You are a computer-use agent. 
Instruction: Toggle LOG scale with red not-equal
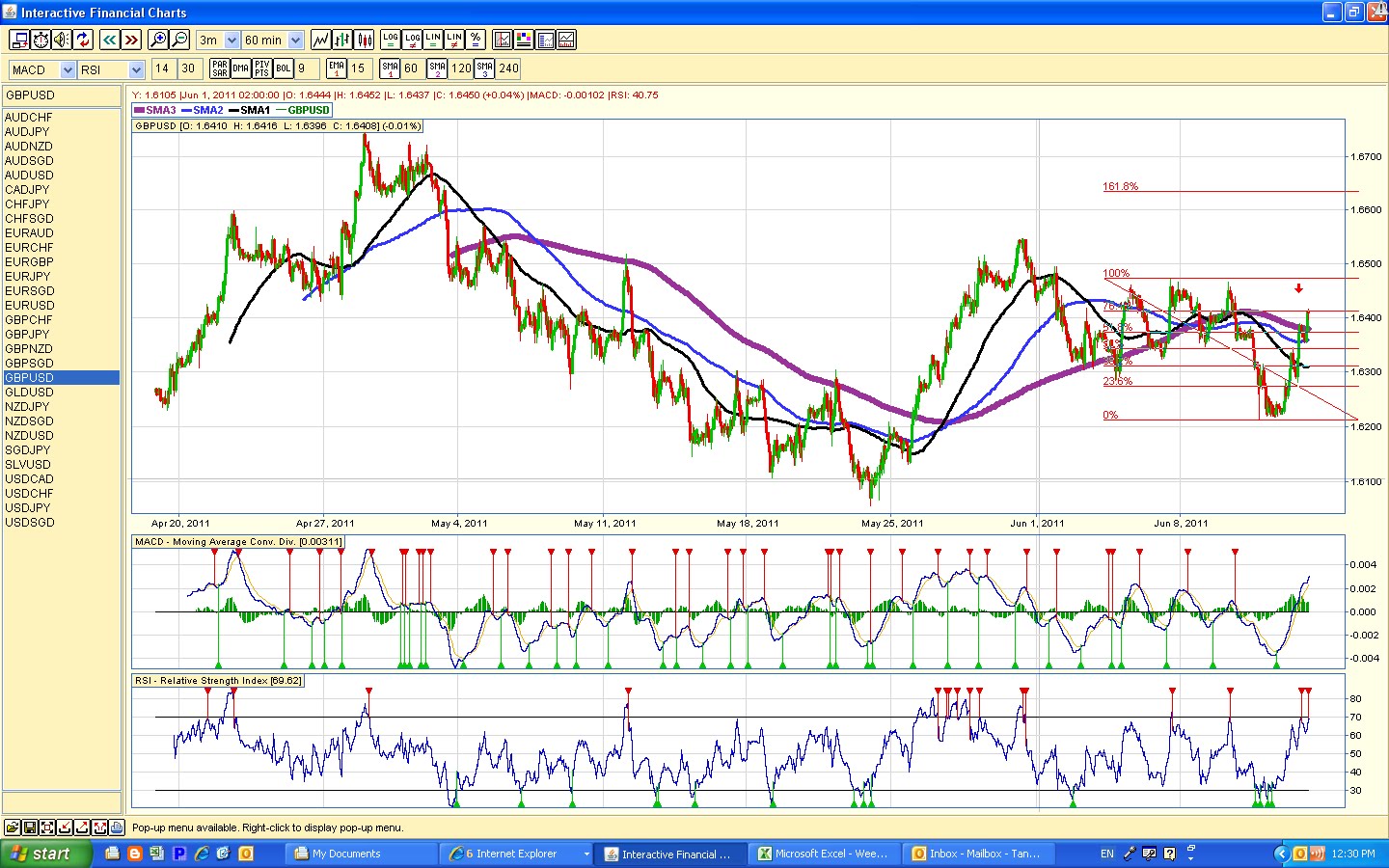tap(412, 40)
